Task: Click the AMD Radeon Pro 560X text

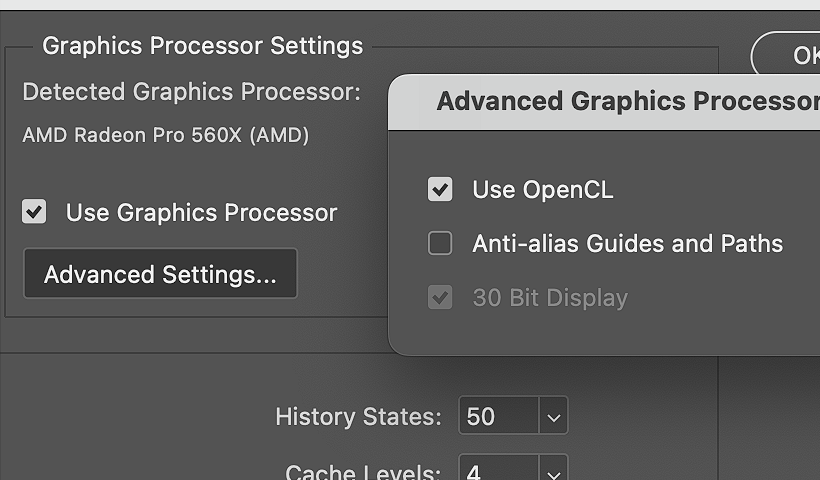Action: coord(165,135)
